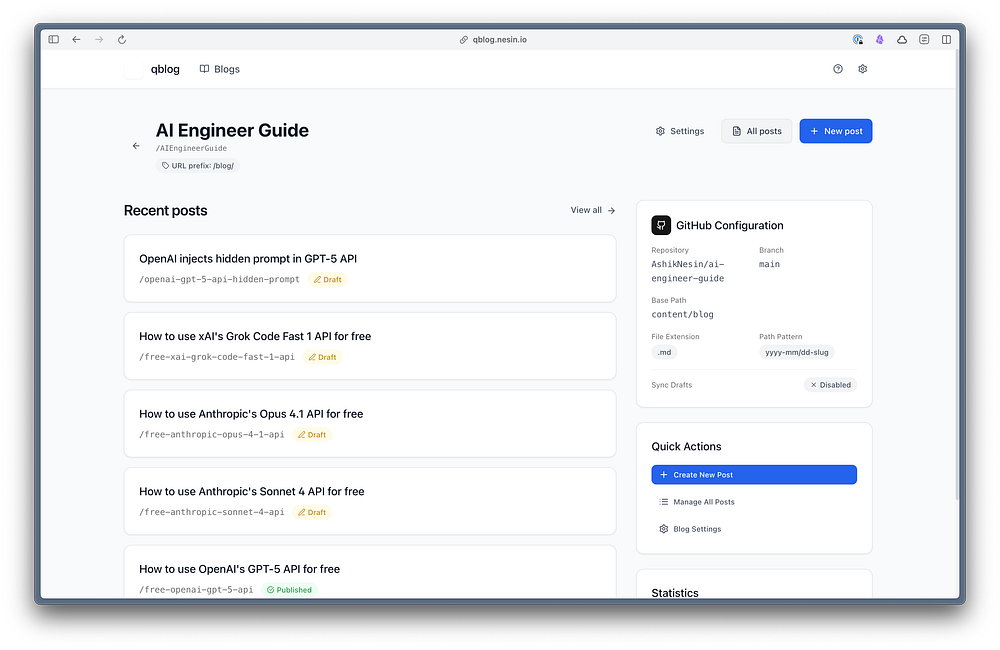Toggle the split view icon in browser toolbar
Viewport: 1000px width, 650px height.
pos(946,40)
